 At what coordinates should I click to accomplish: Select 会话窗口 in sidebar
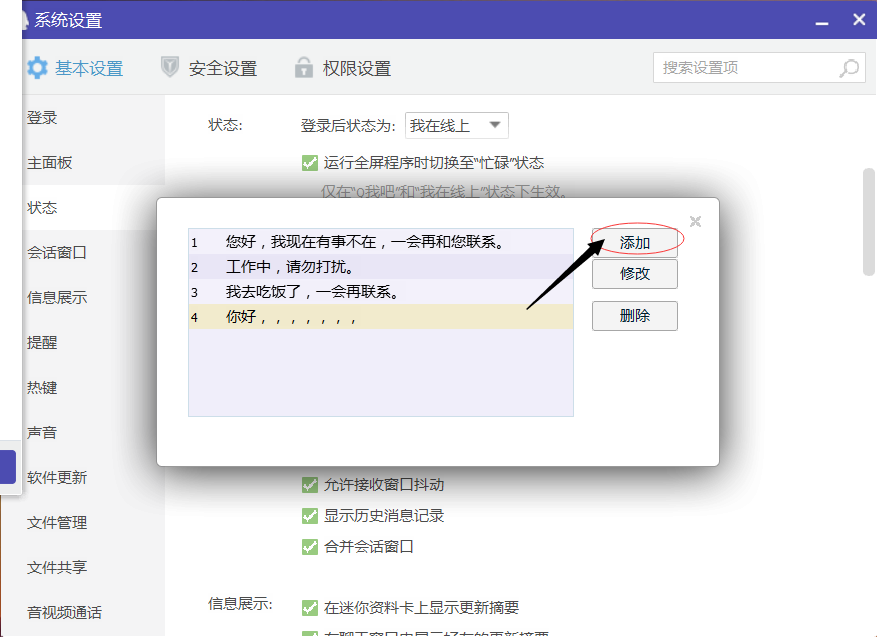coord(57,253)
